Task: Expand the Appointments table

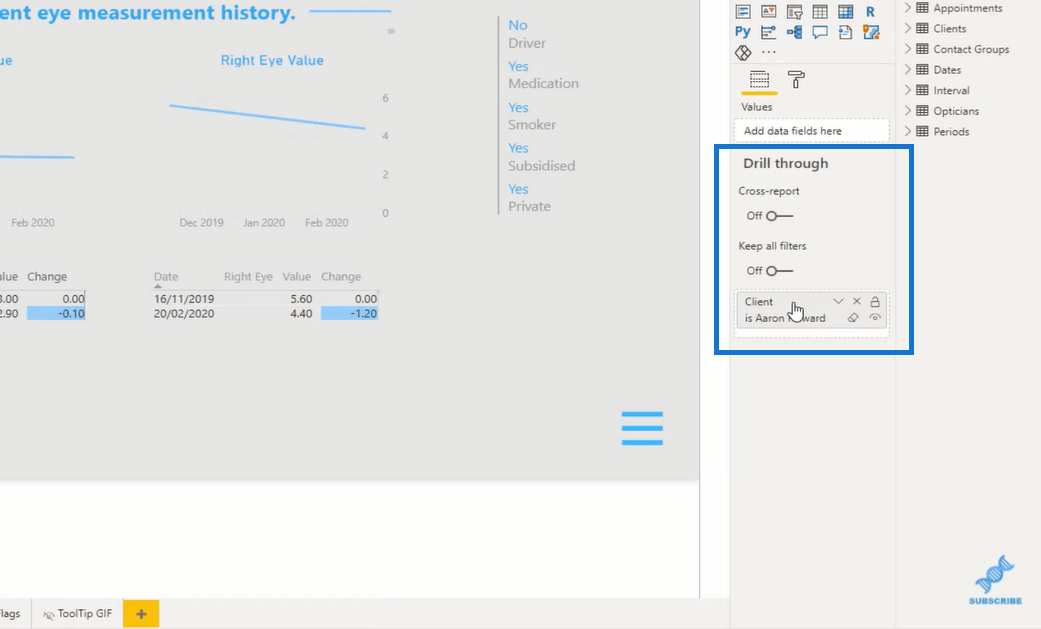Action: [908, 8]
